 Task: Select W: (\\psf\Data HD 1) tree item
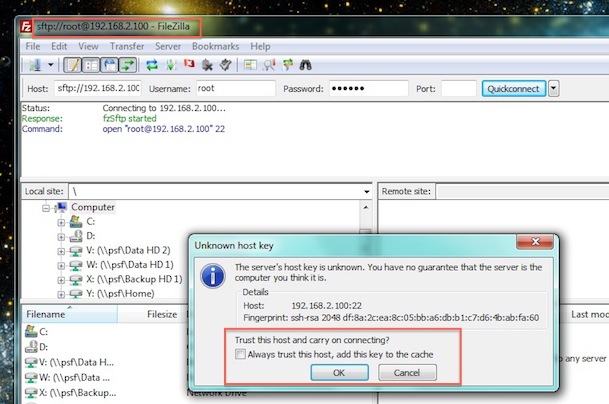(x=130, y=265)
